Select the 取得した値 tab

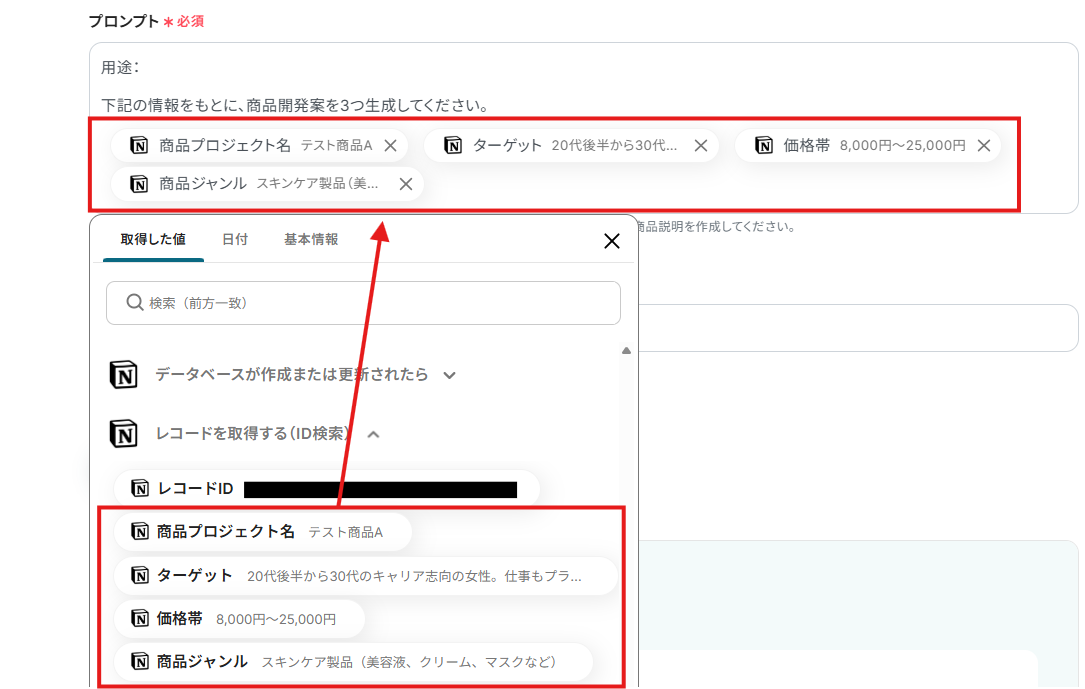pos(152,240)
